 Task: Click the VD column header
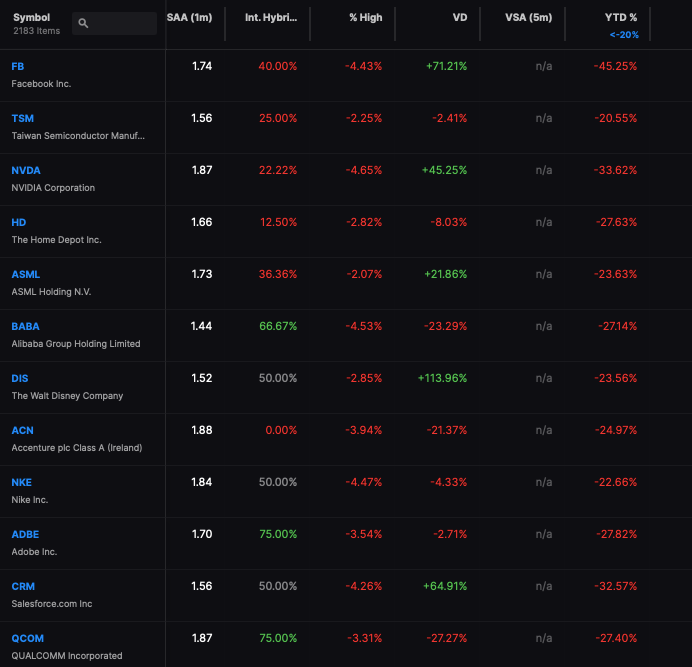[460, 18]
